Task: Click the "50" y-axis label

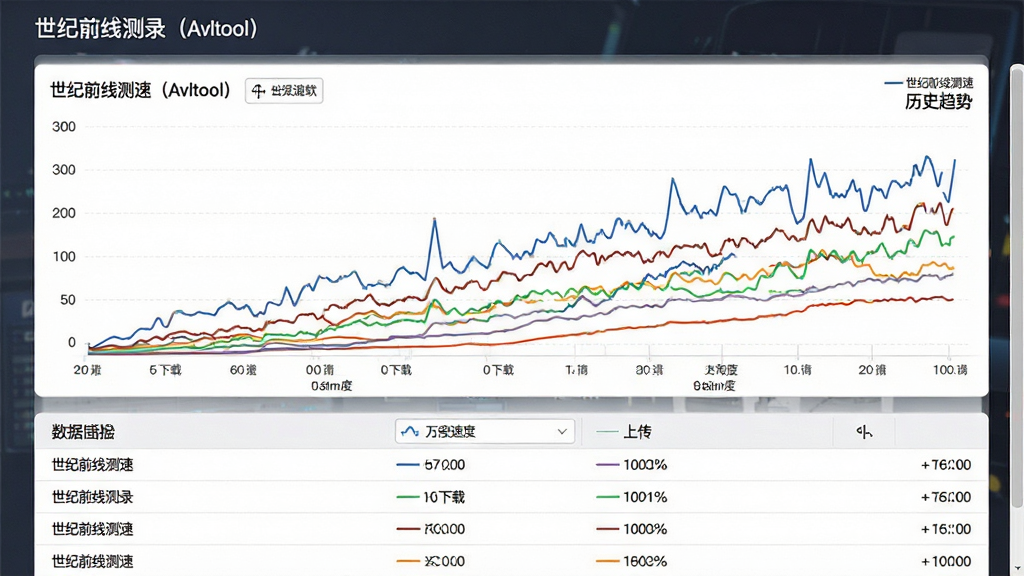Action: 68,300
